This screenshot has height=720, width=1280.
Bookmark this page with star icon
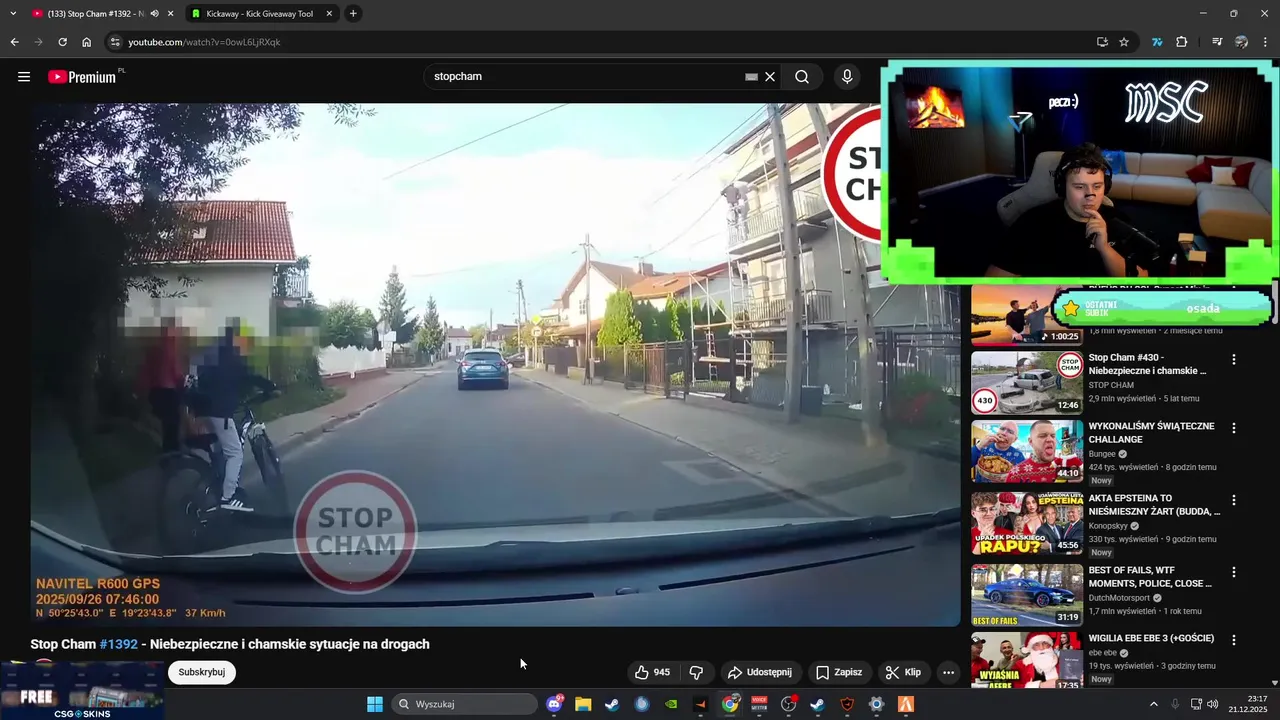(x=1124, y=42)
